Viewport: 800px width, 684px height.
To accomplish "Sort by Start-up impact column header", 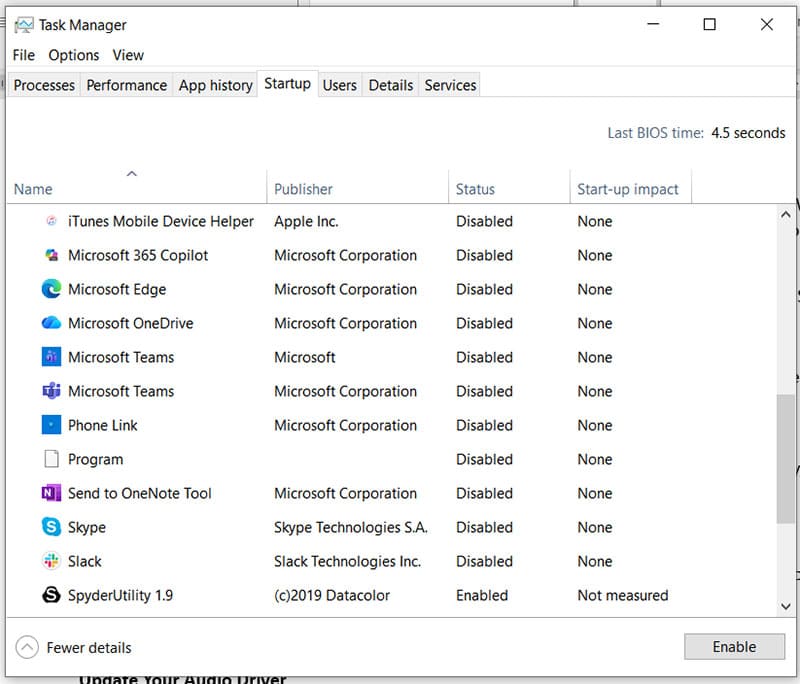I will tap(627, 189).
